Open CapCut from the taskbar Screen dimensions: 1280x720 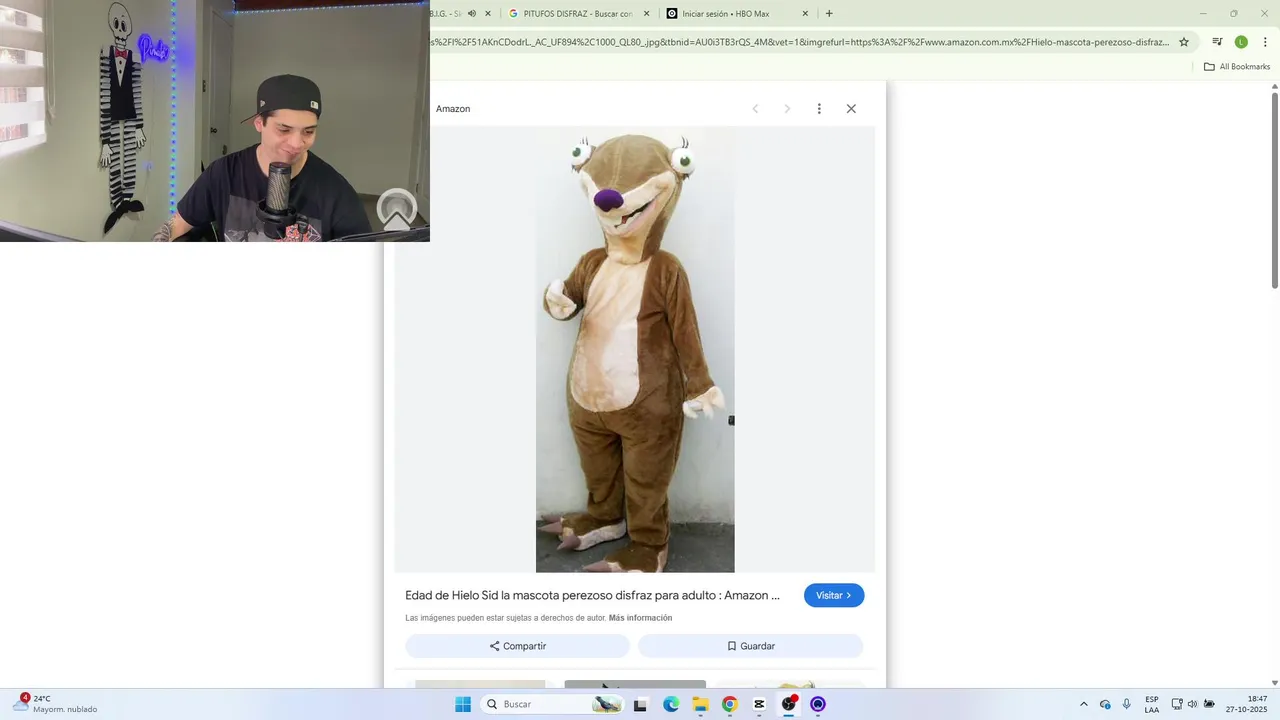[x=759, y=704]
